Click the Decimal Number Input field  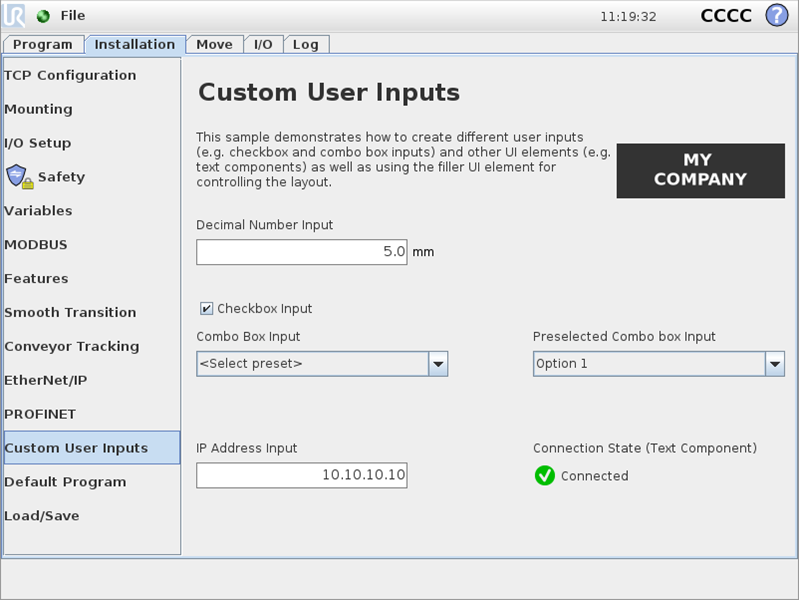[302, 252]
